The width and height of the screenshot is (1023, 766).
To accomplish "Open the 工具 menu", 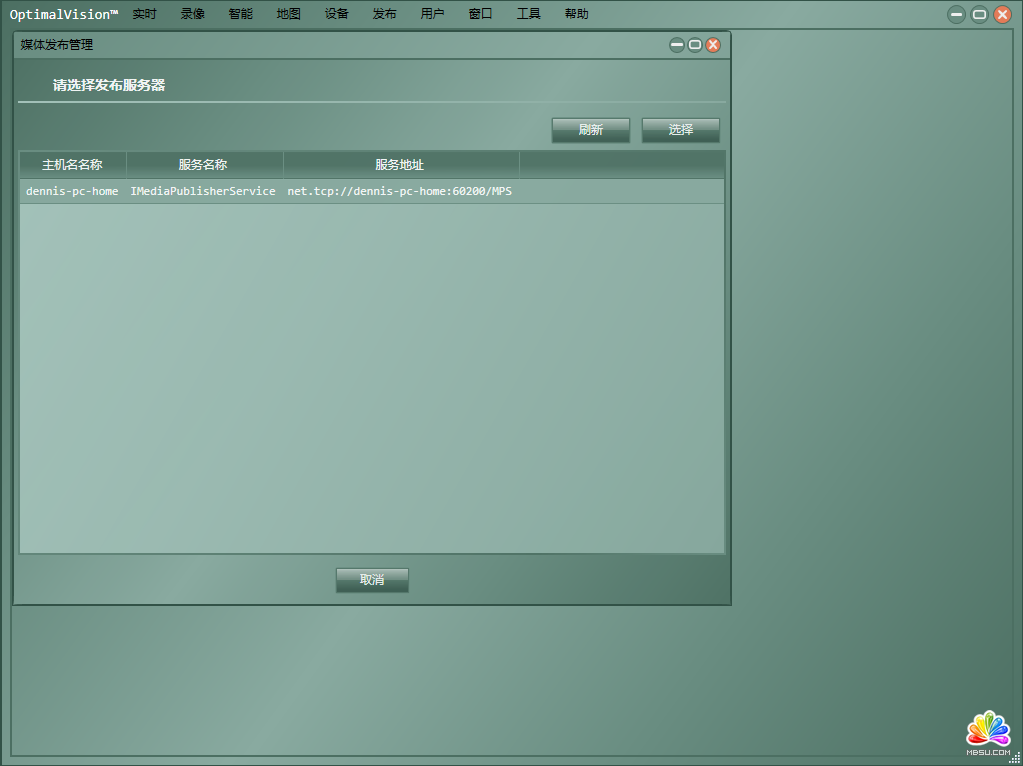I will (529, 14).
